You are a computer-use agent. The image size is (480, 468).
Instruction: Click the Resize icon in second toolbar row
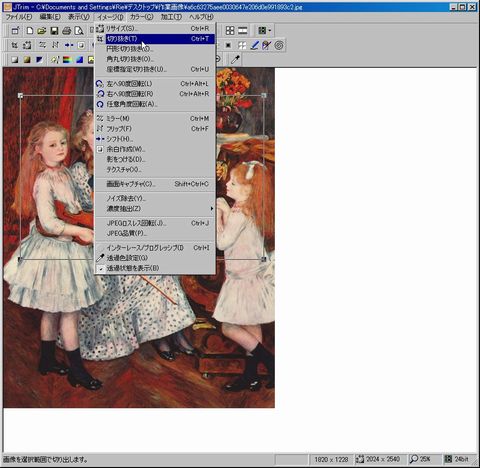(27, 45)
